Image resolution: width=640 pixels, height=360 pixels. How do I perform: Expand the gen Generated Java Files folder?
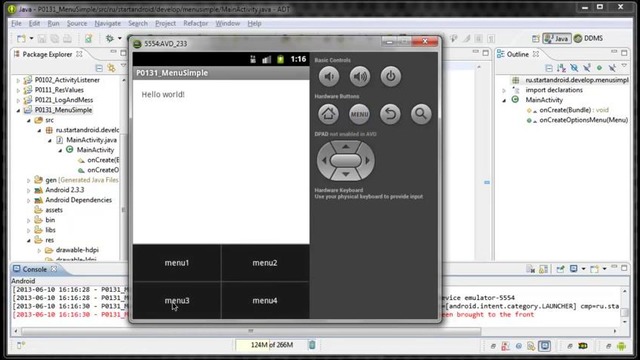[29, 180]
